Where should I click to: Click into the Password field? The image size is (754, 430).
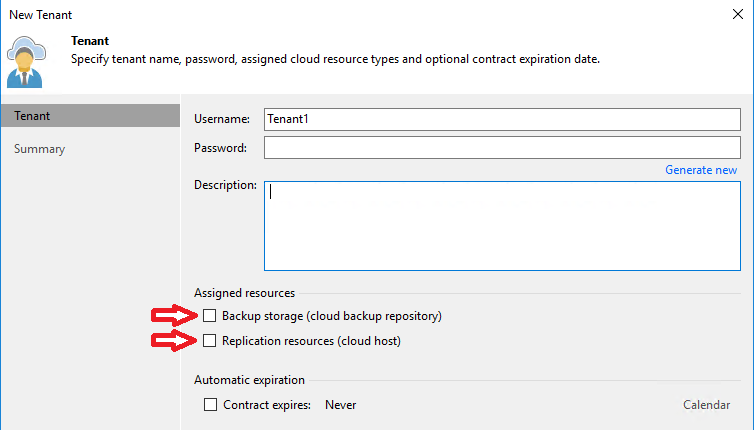(502, 147)
